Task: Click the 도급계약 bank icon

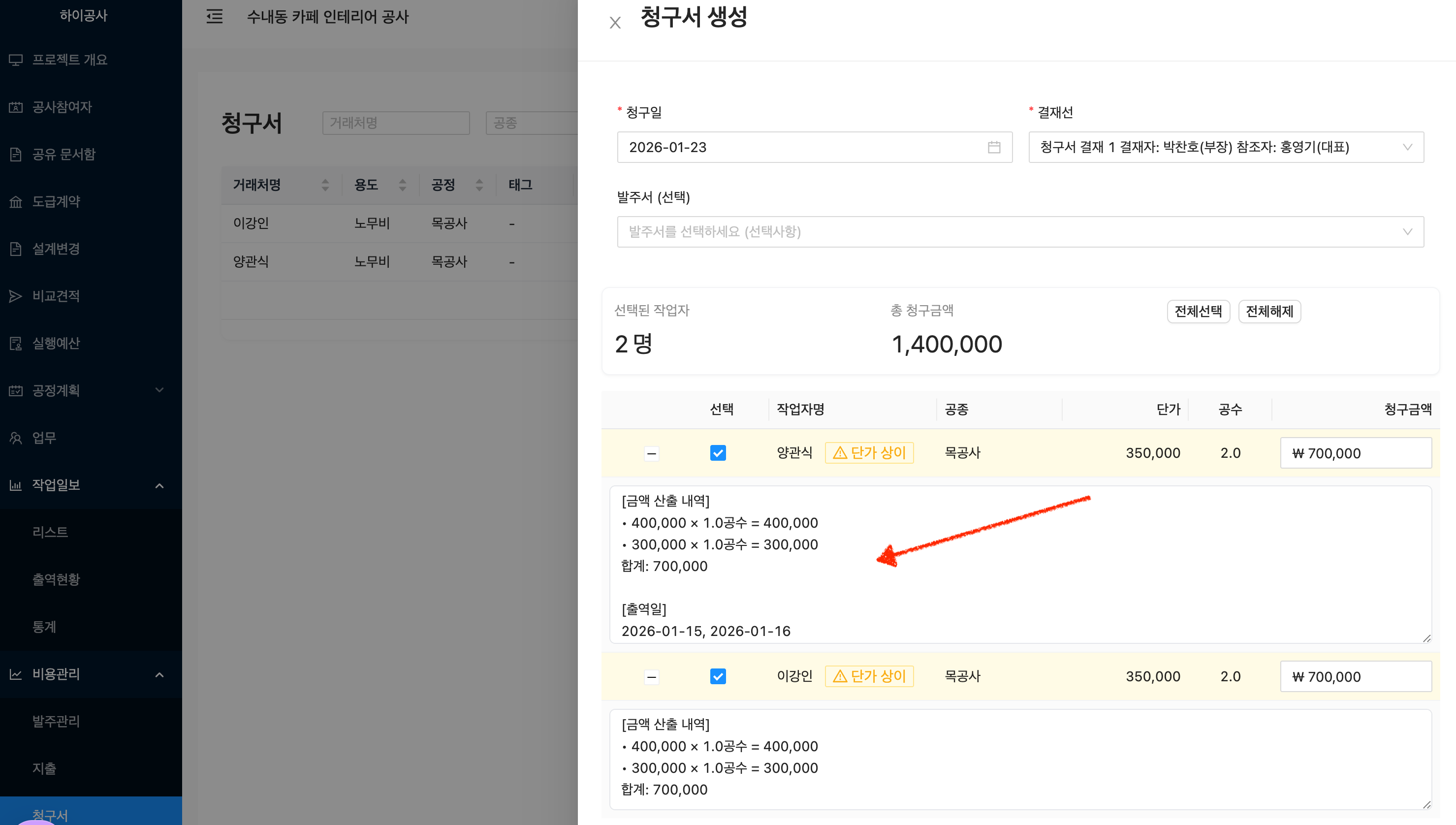Action: (15, 202)
